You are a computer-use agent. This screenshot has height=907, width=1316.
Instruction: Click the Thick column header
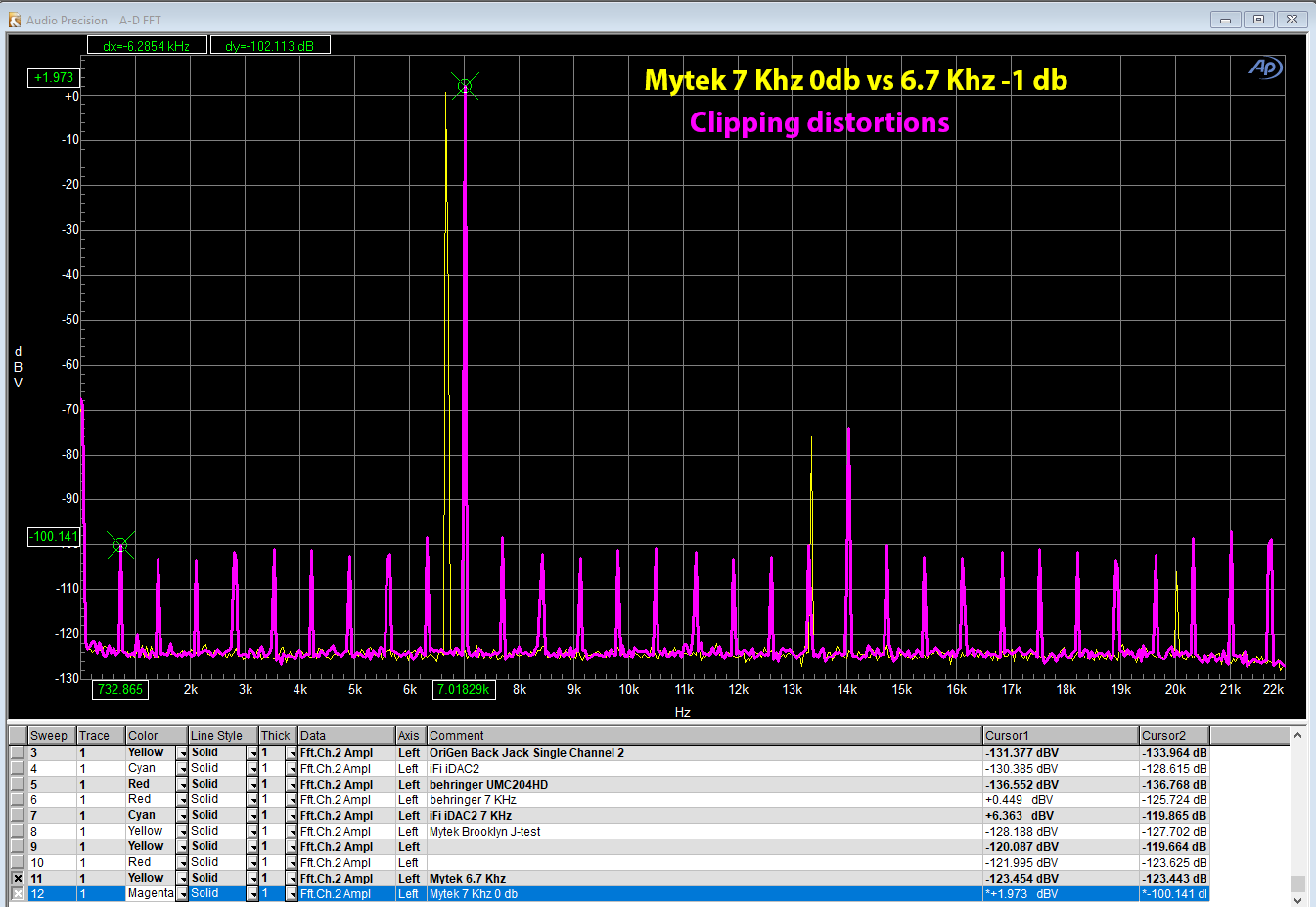[278, 736]
